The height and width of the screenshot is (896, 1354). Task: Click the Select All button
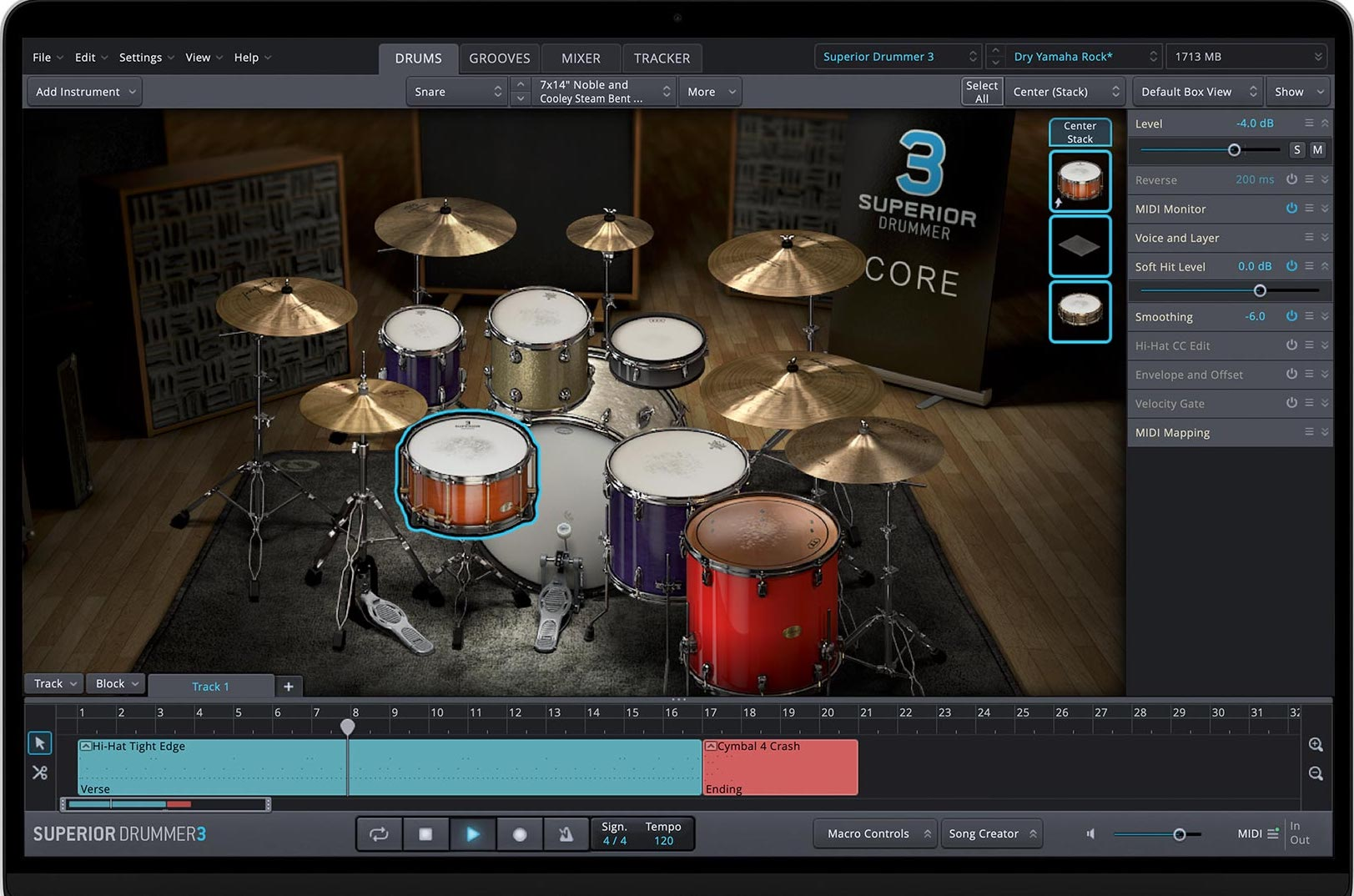pyautogui.click(x=981, y=92)
